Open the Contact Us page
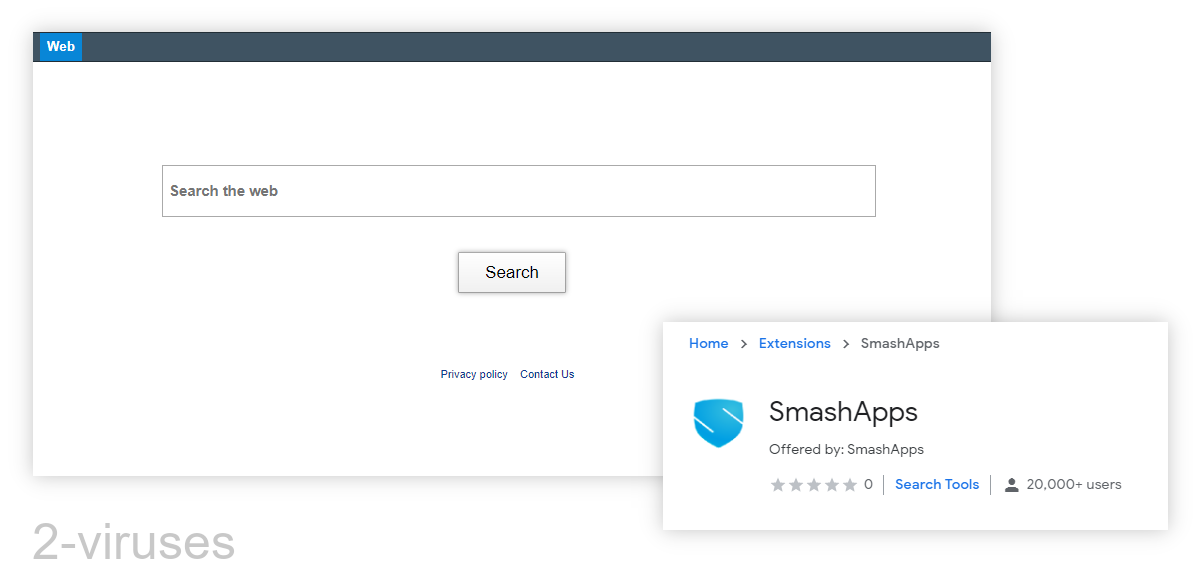Image resolution: width=1200 pixels, height=581 pixels. (547, 374)
